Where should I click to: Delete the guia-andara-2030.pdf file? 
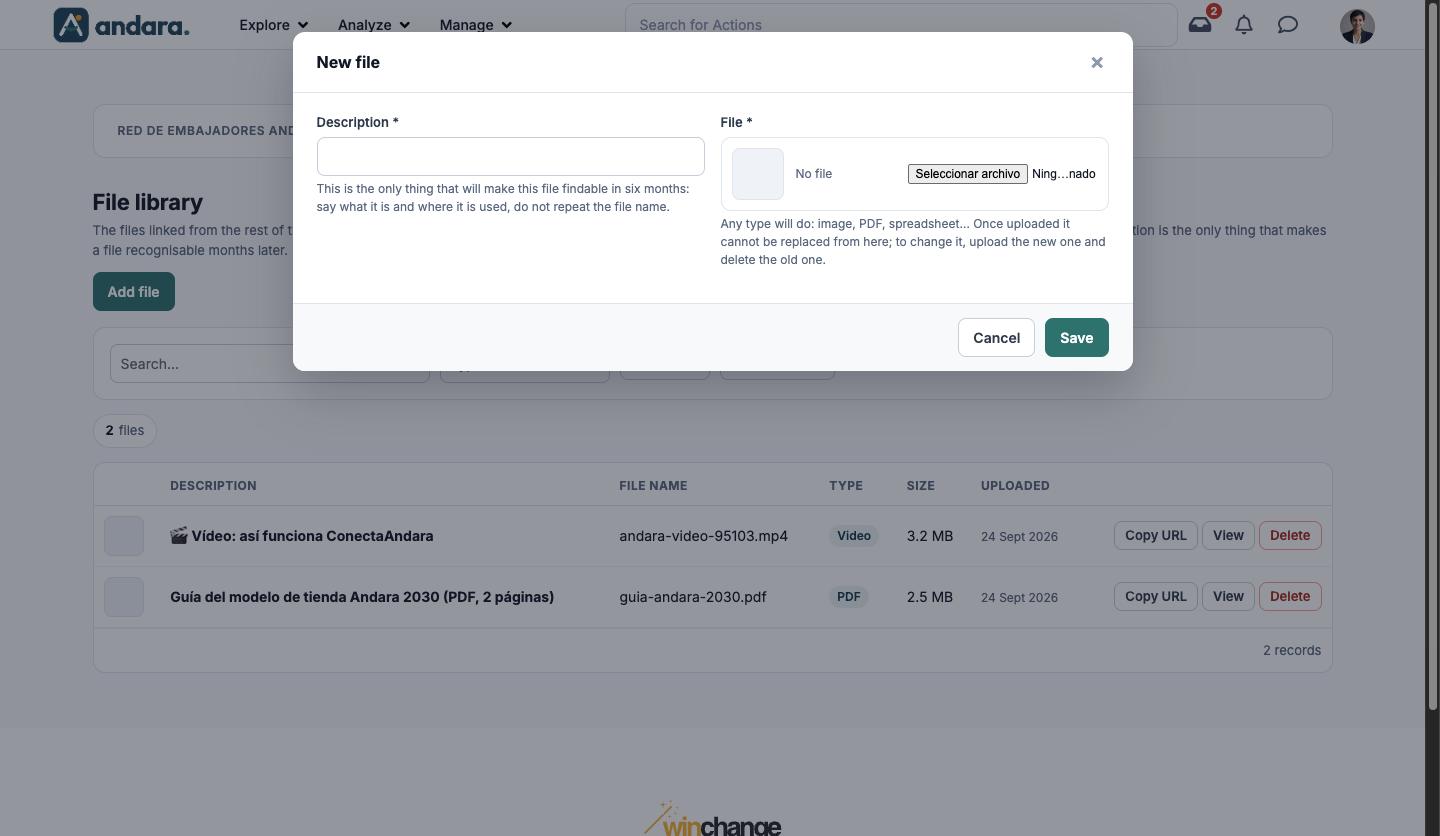coord(1290,597)
